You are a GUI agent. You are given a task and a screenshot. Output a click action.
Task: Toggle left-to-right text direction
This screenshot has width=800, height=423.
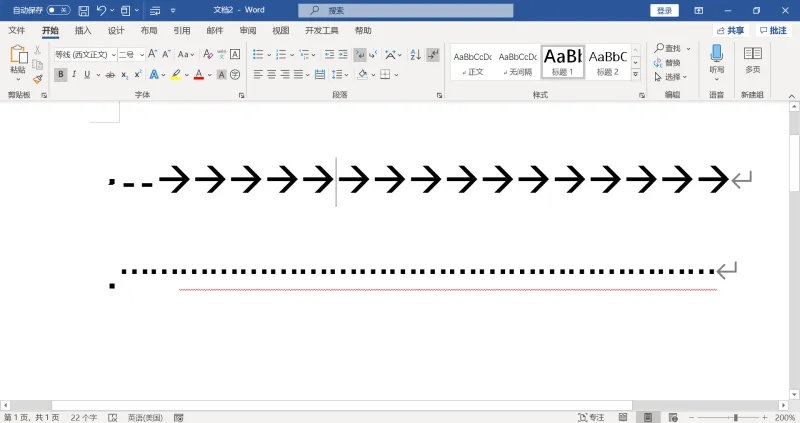point(360,54)
